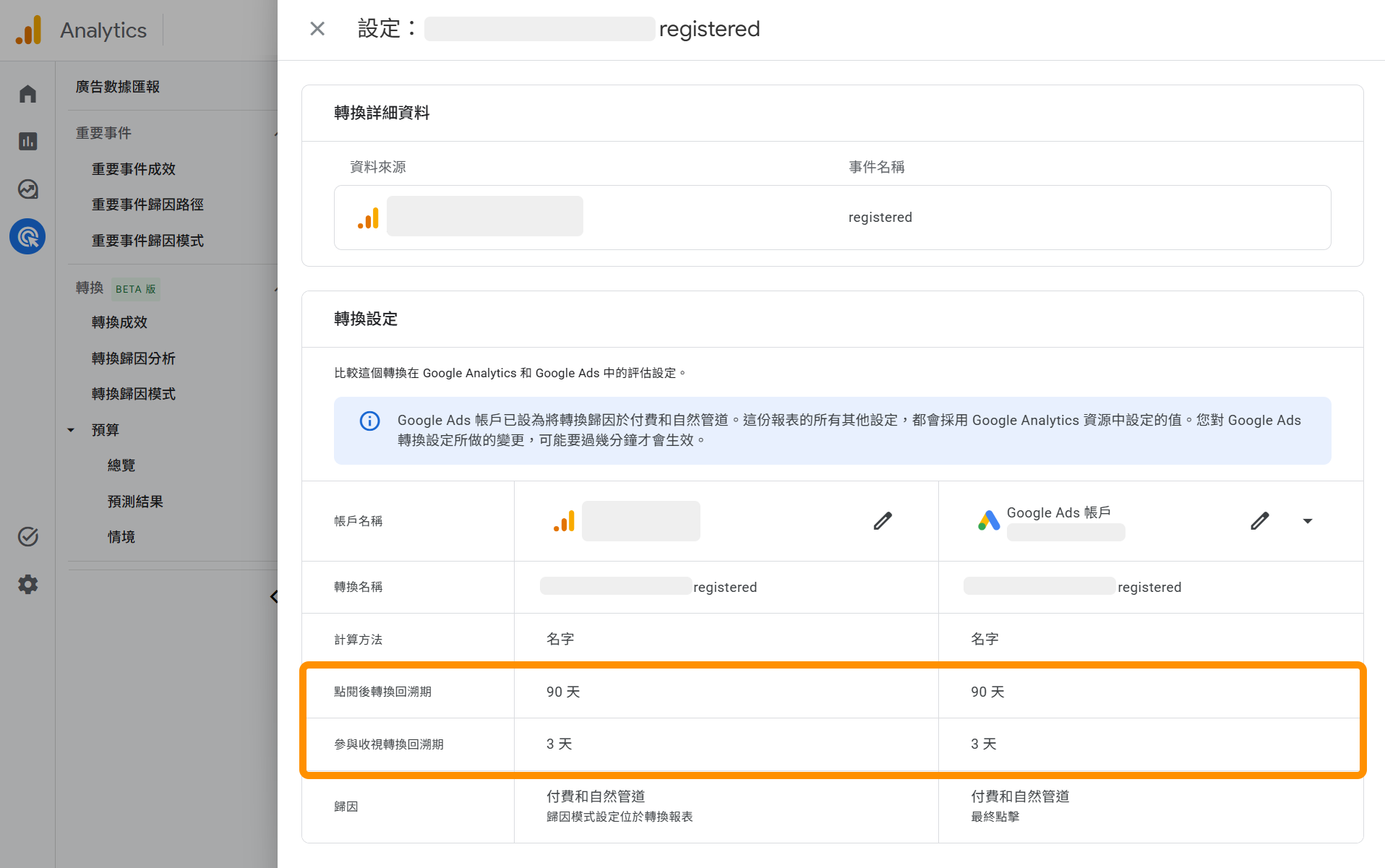Image resolution: width=1385 pixels, height=868 pixels.
Task: Open 重要事件成效 report
Action: pos(134,169)
